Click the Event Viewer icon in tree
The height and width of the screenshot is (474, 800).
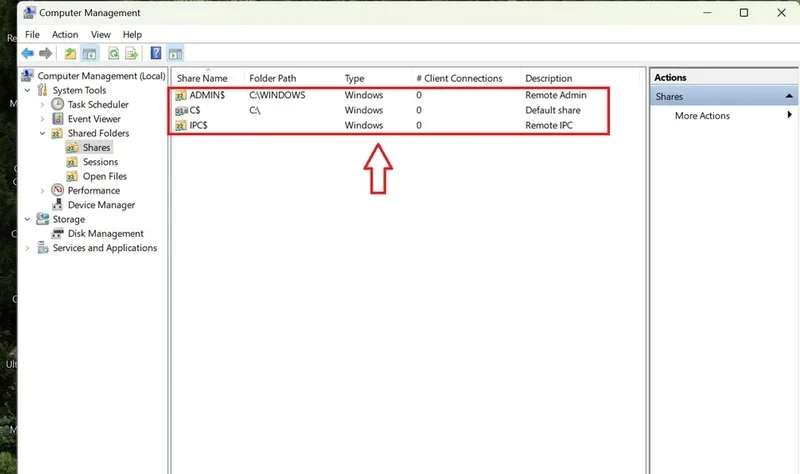point(58,119)
